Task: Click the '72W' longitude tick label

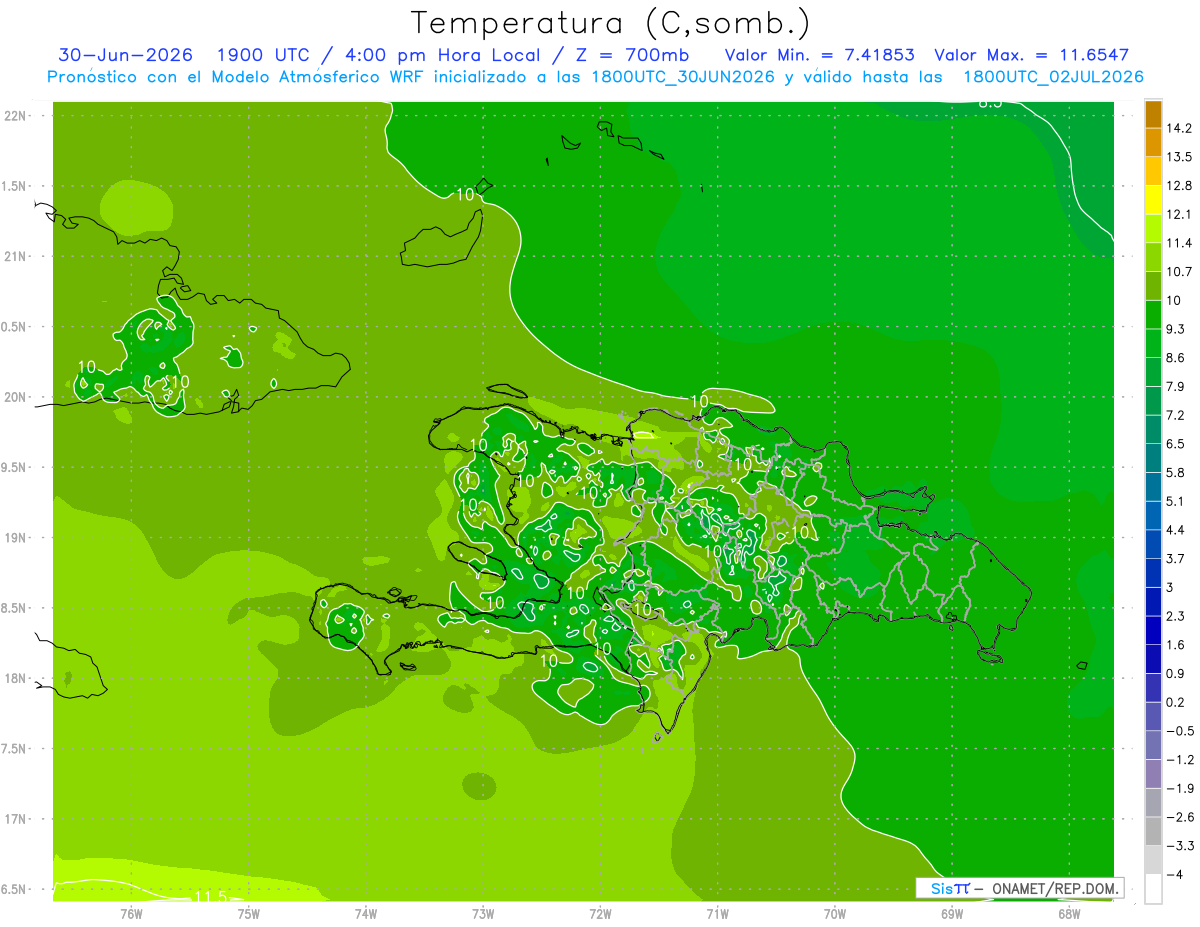Action: (600, 913)
